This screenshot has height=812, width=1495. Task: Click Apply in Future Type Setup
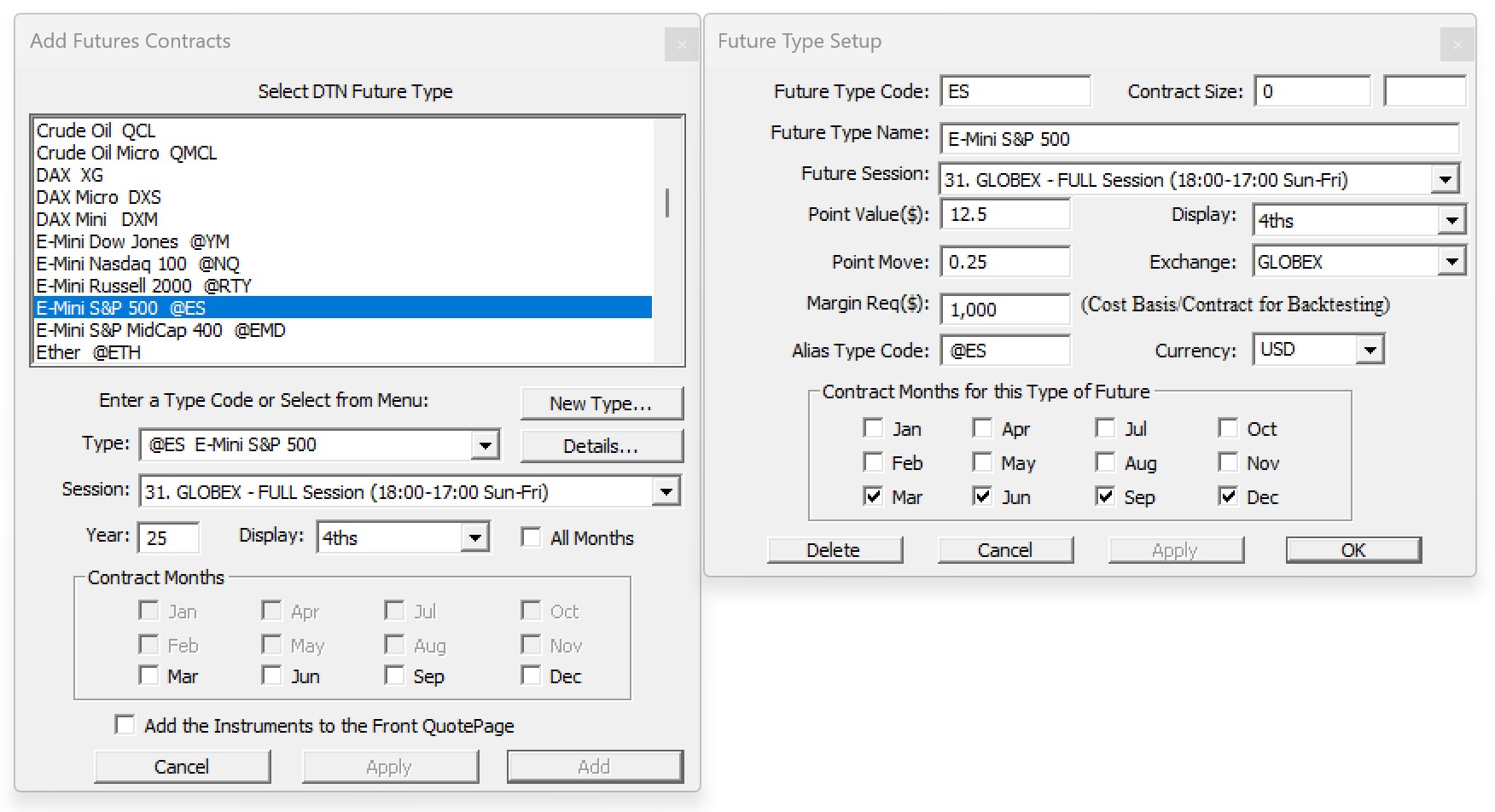pyautogui.click(x=1176, y=550)
